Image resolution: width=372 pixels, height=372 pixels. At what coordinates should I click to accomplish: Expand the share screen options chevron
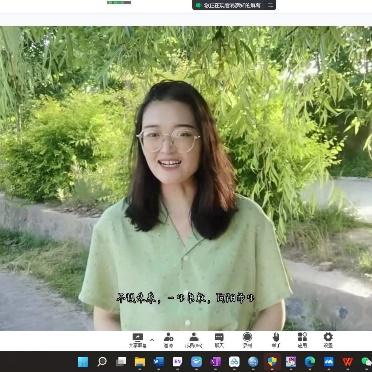(152, 340)
